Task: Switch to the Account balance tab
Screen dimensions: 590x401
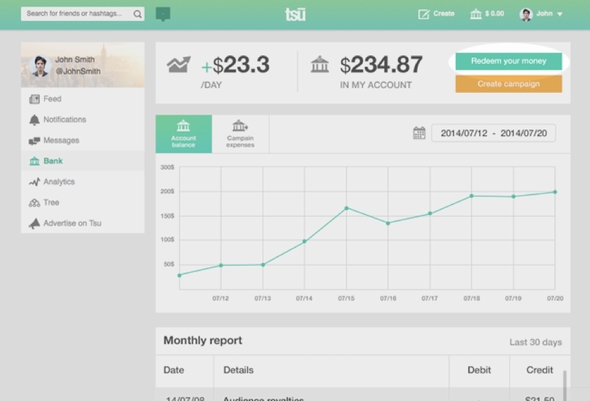Action: point(184,134)
